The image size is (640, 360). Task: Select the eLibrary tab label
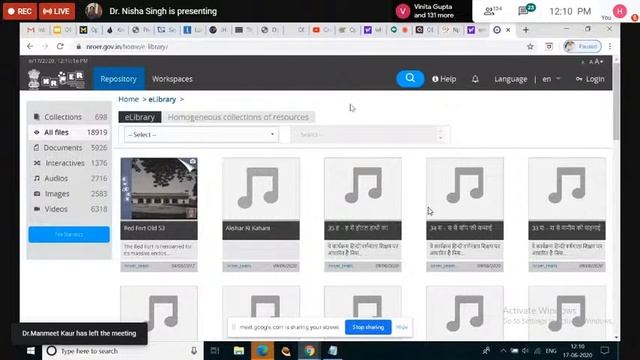coord(140,117)
